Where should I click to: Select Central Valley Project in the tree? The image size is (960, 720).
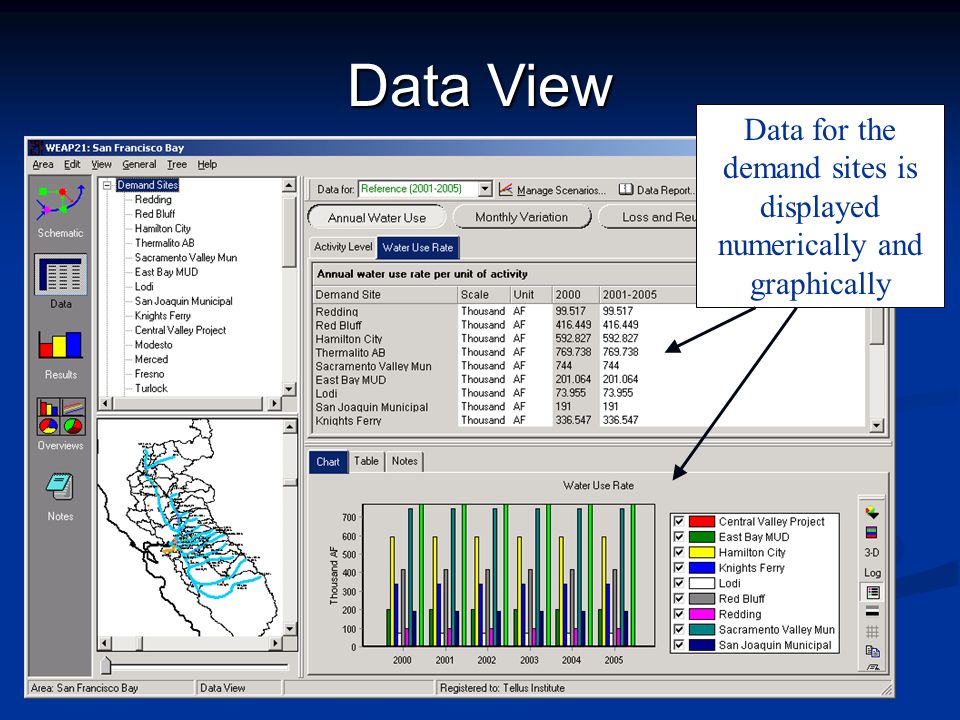[181, 330]
